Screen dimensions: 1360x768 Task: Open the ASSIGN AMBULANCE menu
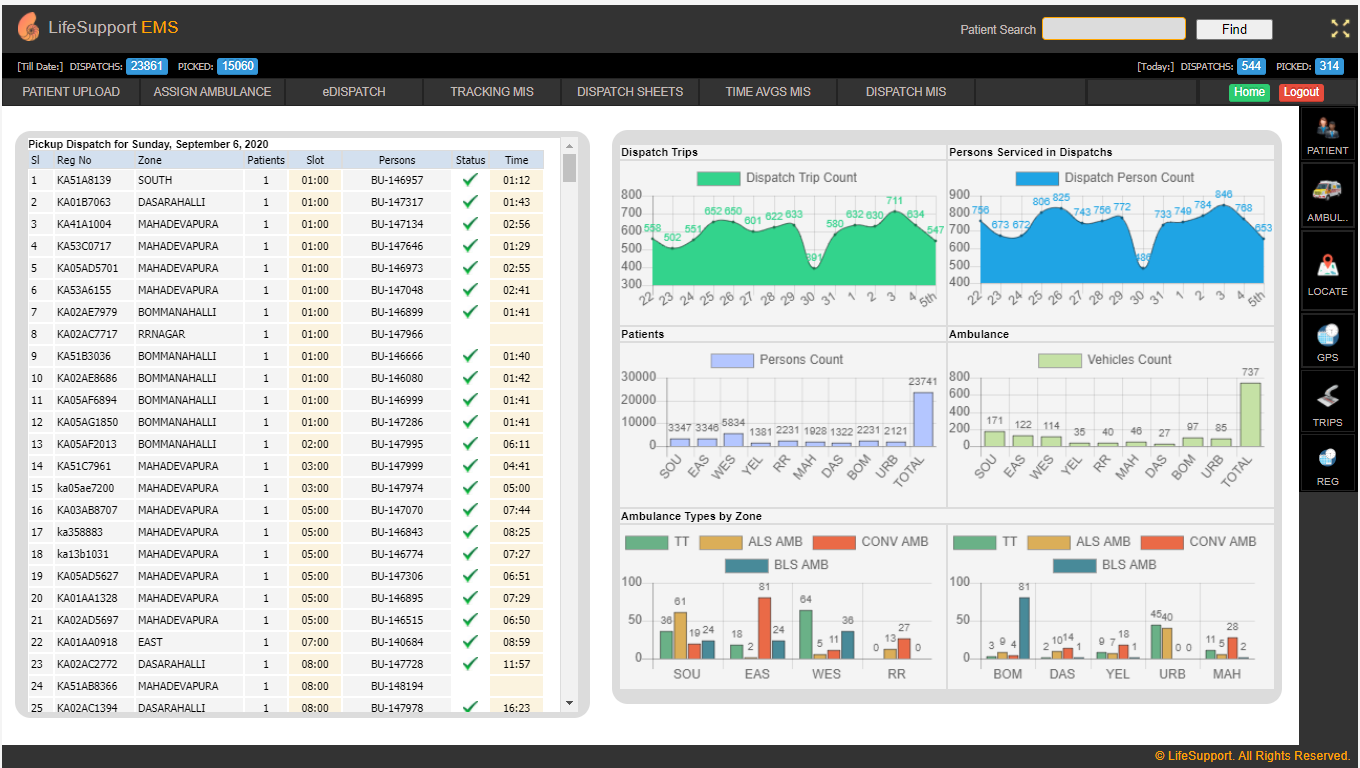(212, 91)
